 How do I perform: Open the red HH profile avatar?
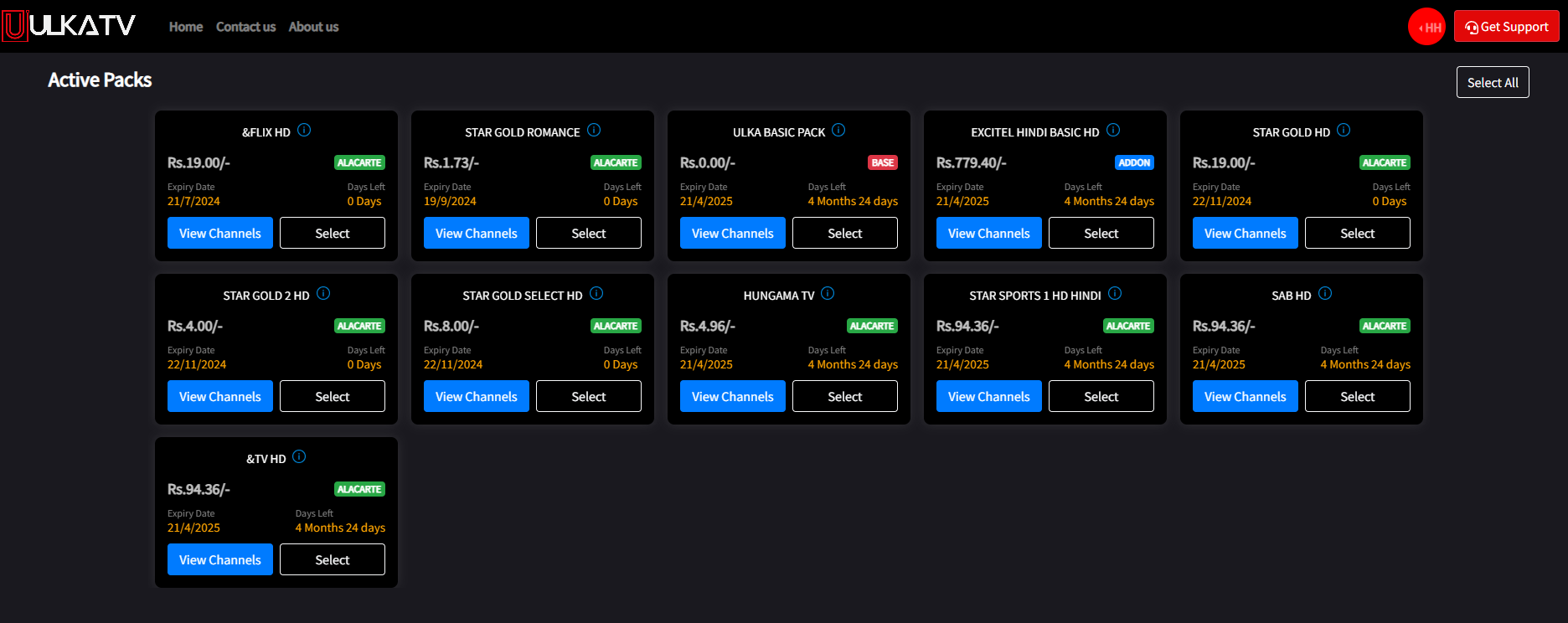pos(1426,27)
